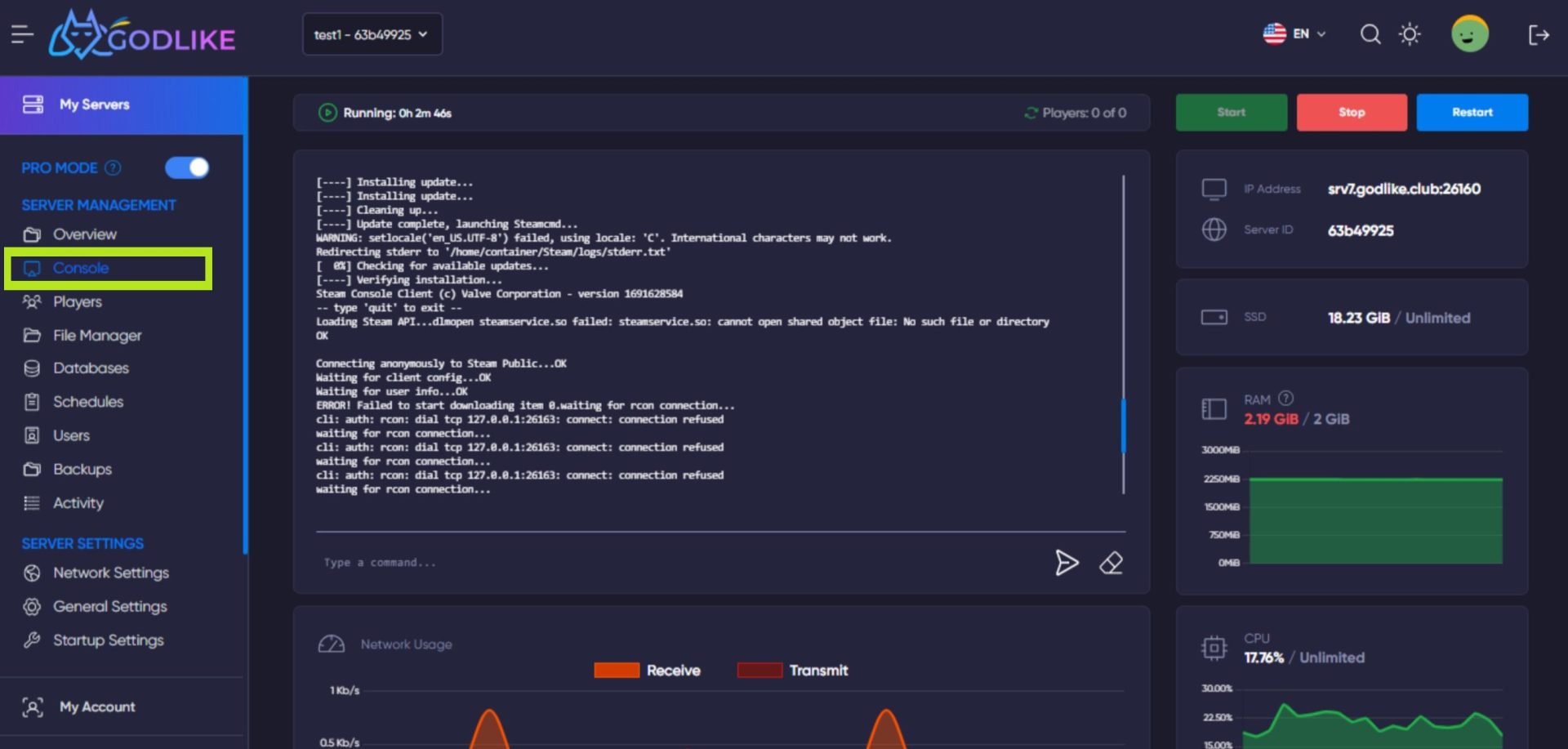1568x749 pixels.
Task: Click the Server ID globe icon
Action: click(1214, 230)
